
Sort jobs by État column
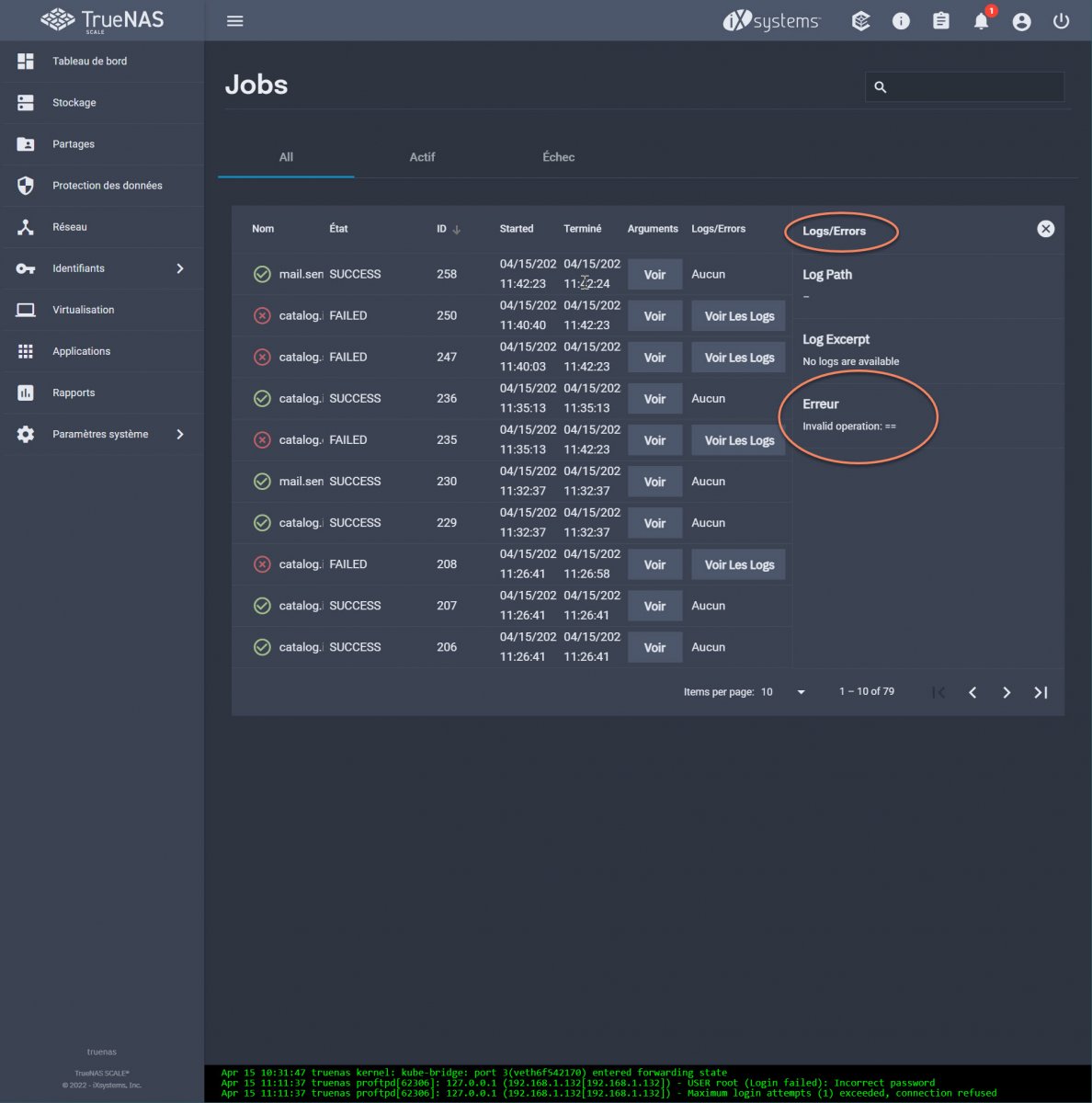coord(338,229)
